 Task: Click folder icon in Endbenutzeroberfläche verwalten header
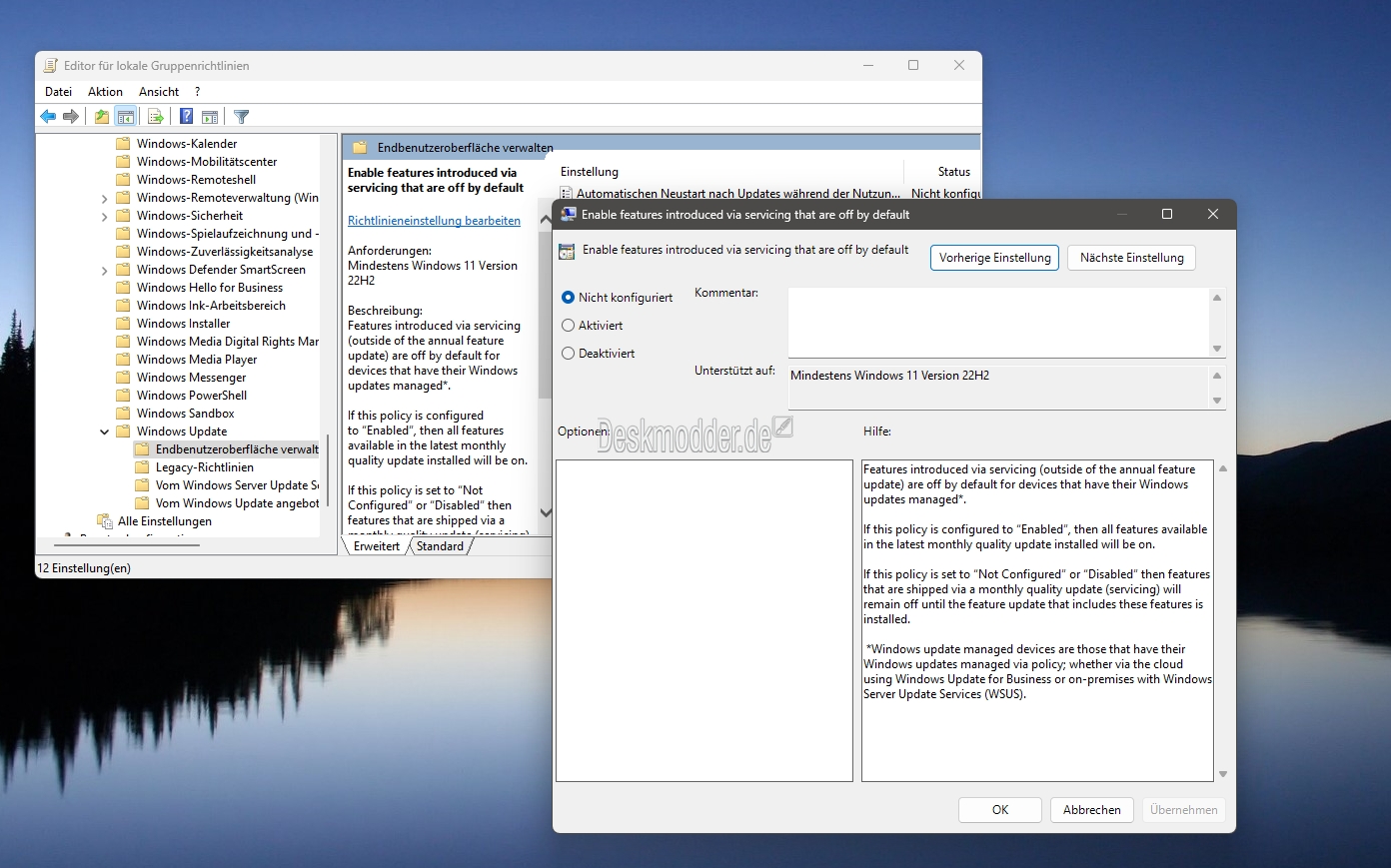pyautogui.click(x=360, y=148)
